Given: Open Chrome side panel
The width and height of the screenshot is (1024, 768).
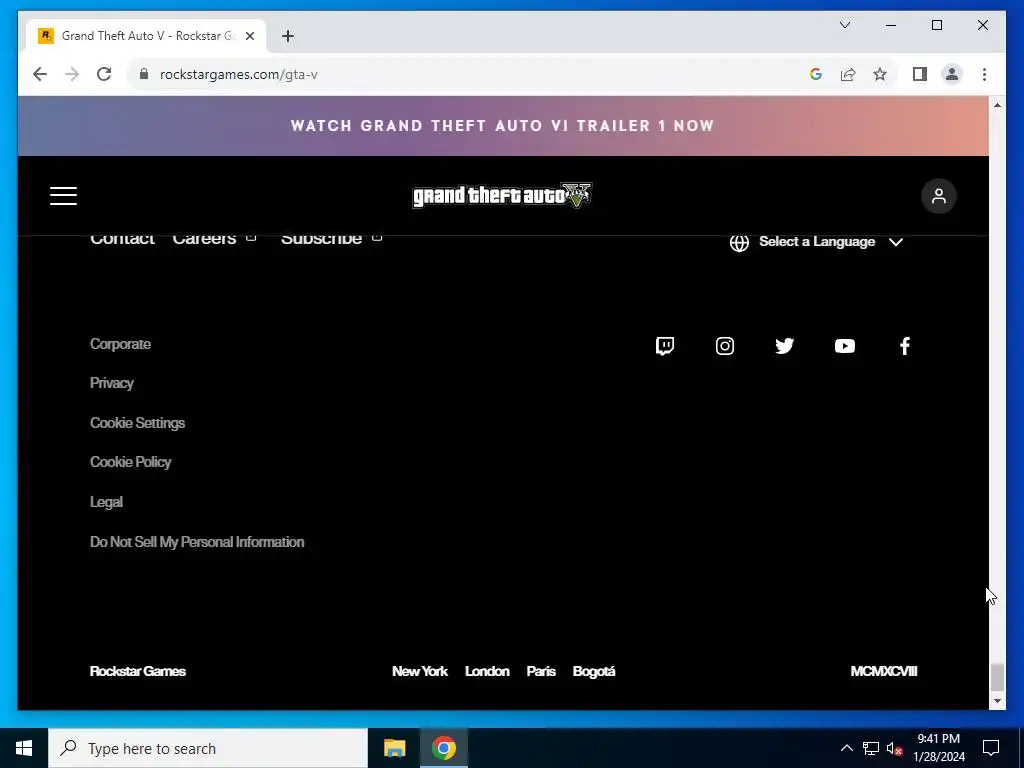Looking at the screenshot, I should [x=920, y=74].
